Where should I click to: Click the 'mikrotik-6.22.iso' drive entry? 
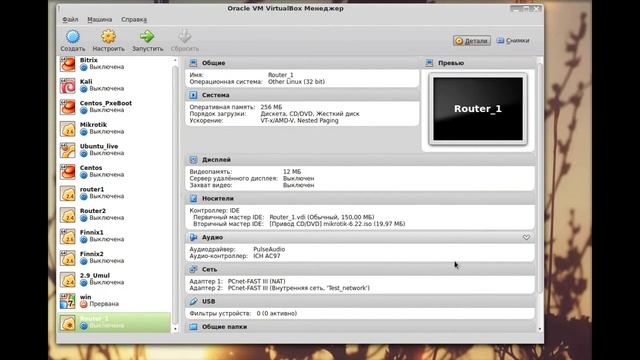point(337,224)
